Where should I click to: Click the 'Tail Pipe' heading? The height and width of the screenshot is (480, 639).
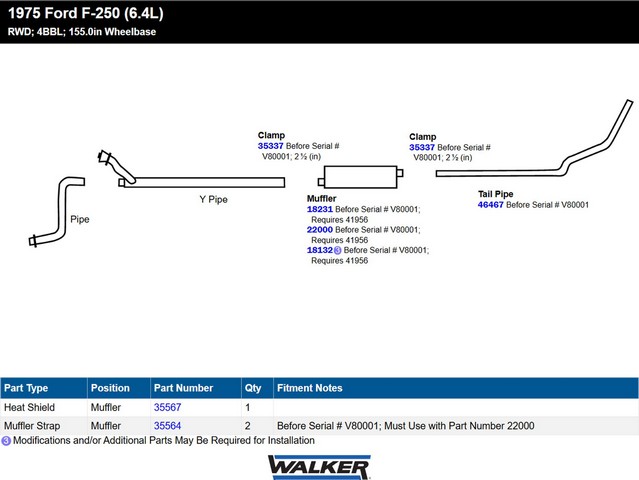coord(496,194)
